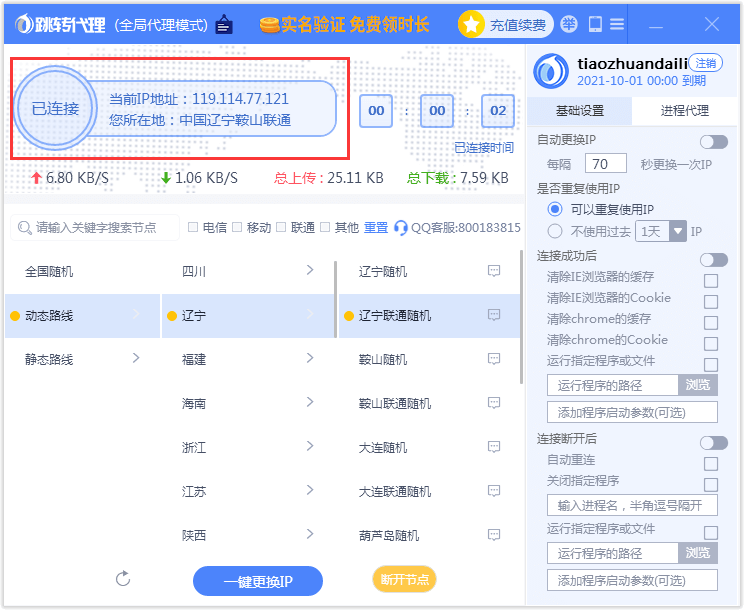Expand the 静态路线 arrow
The height and width of the screenshot is (610, 744).
coord(136,358)
